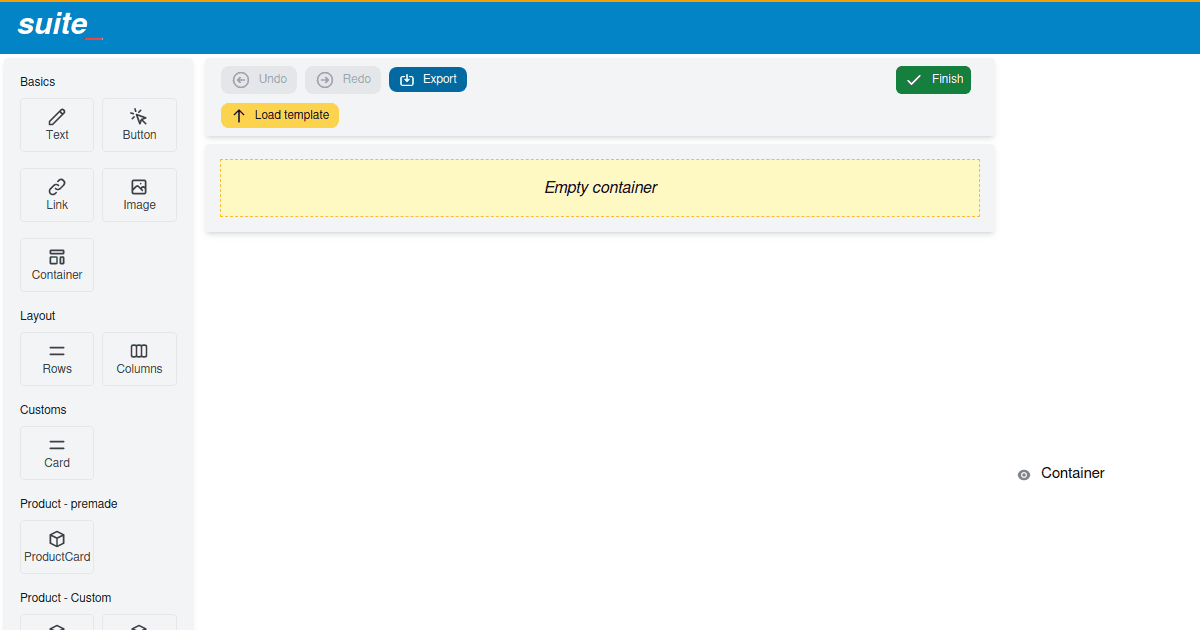Toggle visibility of the Container layer
This screenshot has width=1200, height=630.
[x=1023, y=474]
